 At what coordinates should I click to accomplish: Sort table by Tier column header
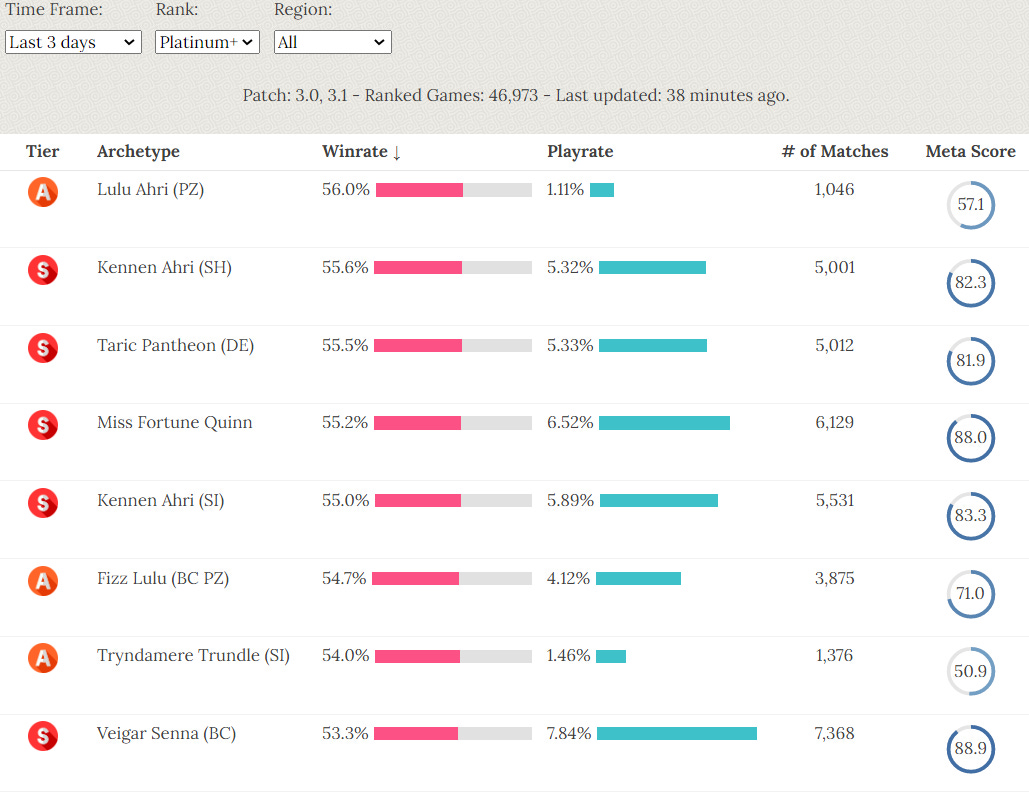43,152
